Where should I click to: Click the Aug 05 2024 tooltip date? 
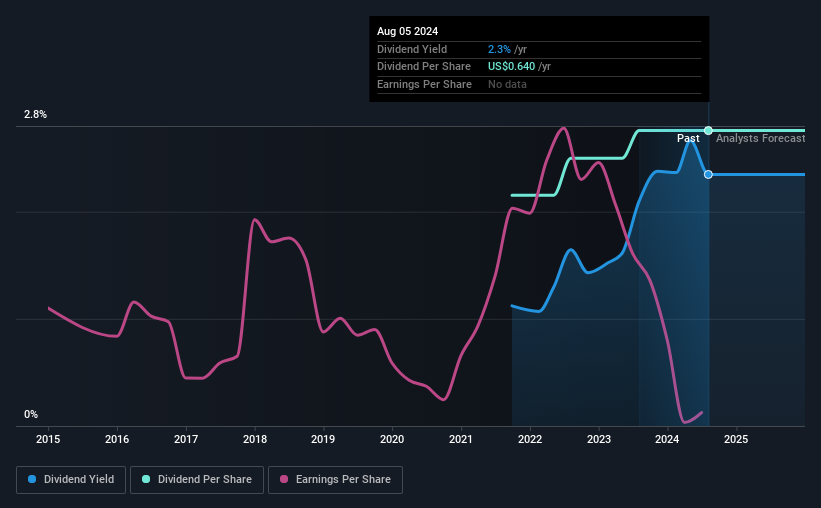[407, 31]
